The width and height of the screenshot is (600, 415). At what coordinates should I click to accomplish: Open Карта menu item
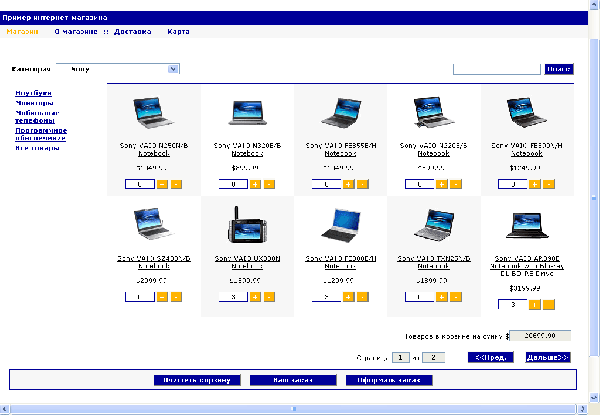coord(178,32)
